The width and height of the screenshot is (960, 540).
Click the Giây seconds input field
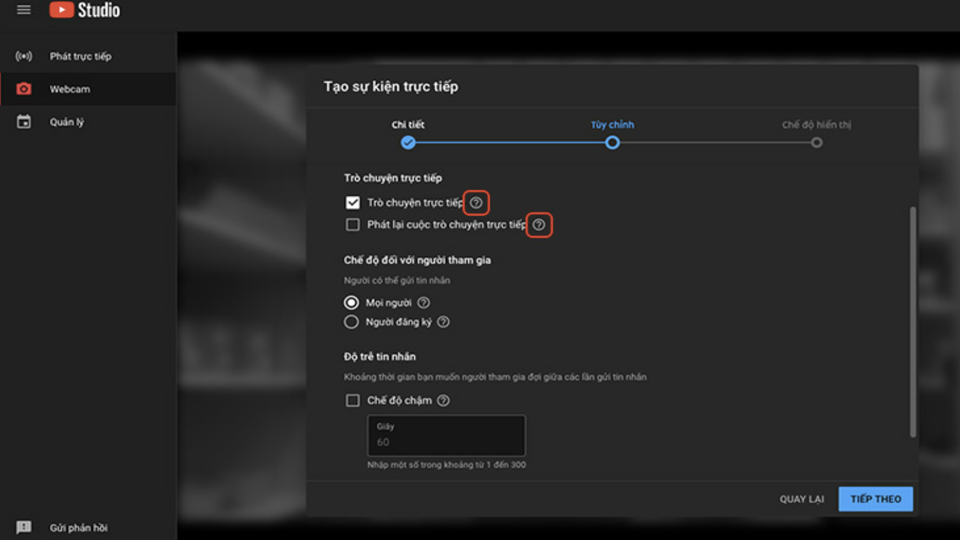446,435
